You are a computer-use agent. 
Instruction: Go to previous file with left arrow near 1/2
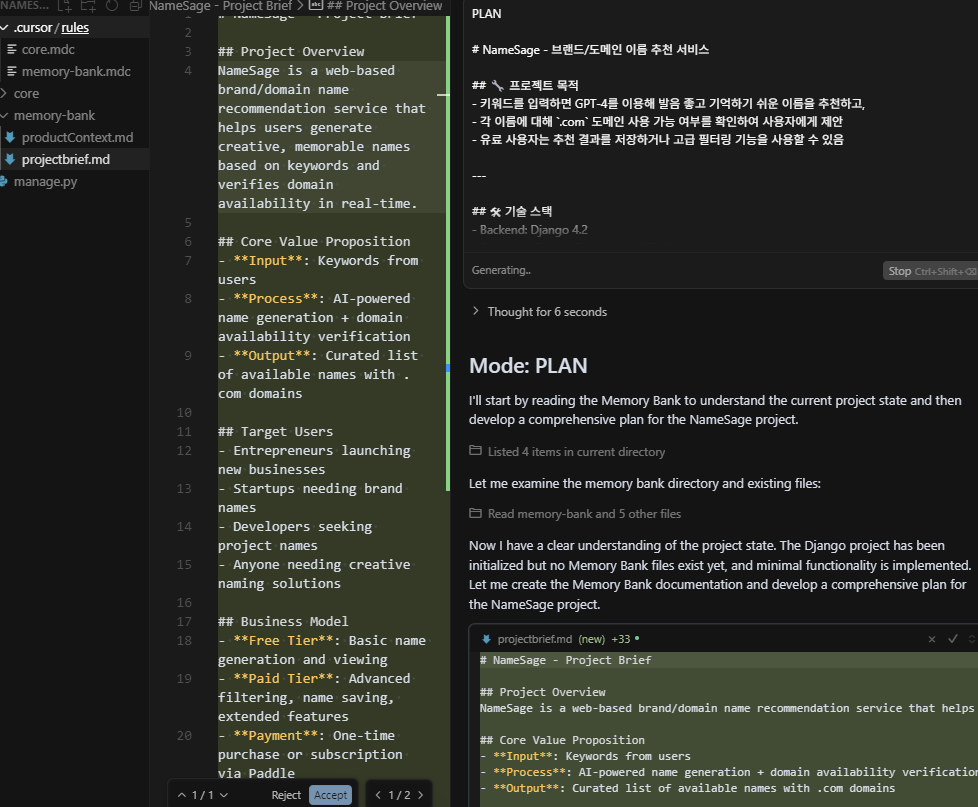377,795
